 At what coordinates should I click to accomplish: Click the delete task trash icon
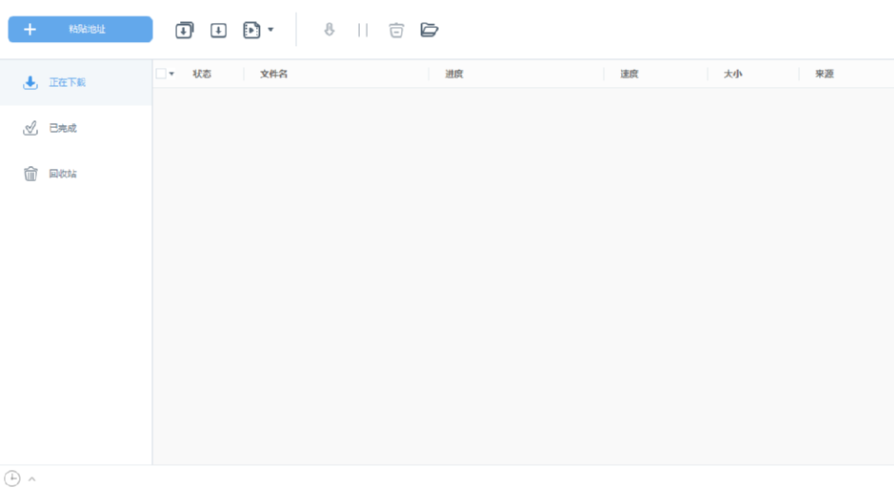pos(396,30)
